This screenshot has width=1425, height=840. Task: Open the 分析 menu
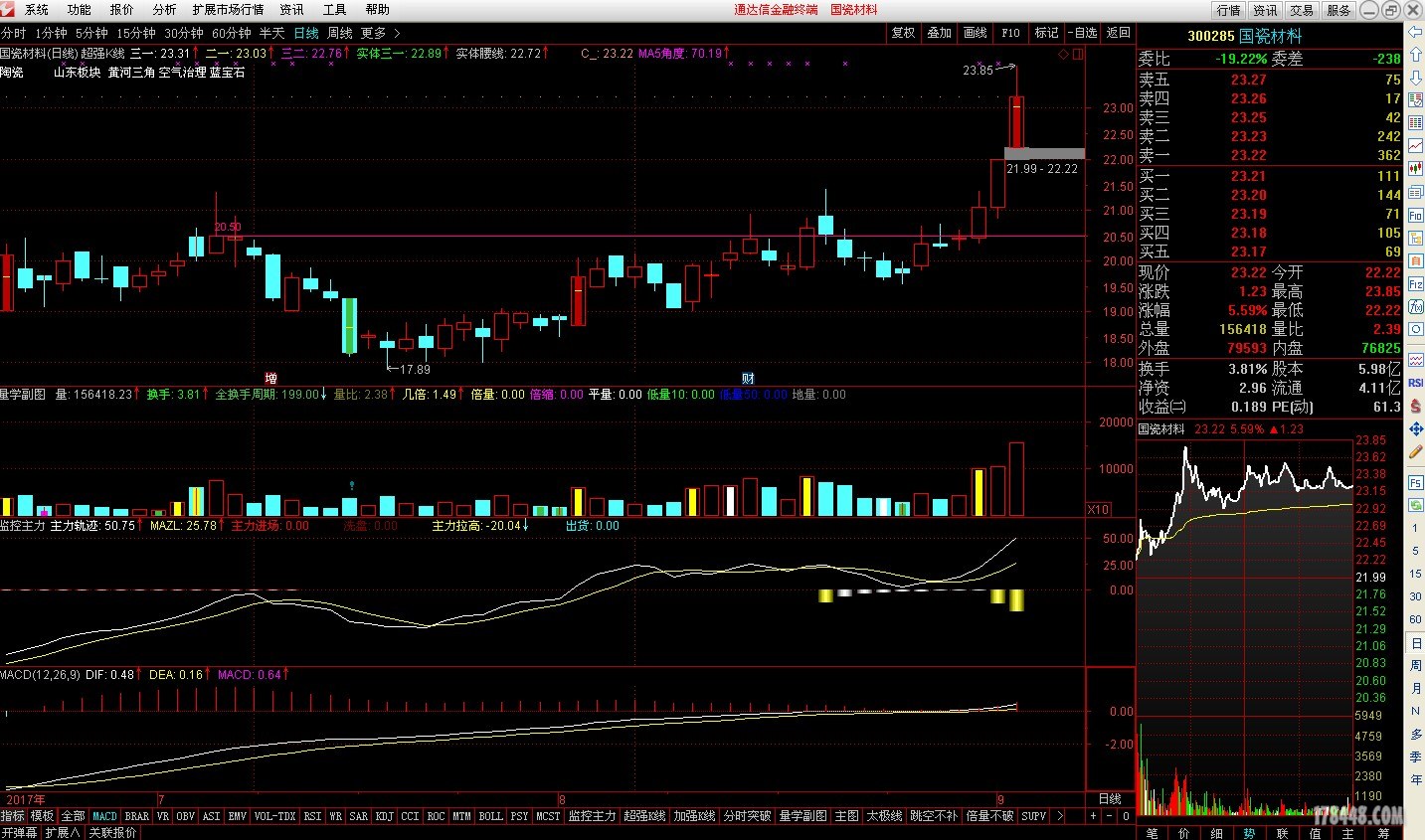164,9
